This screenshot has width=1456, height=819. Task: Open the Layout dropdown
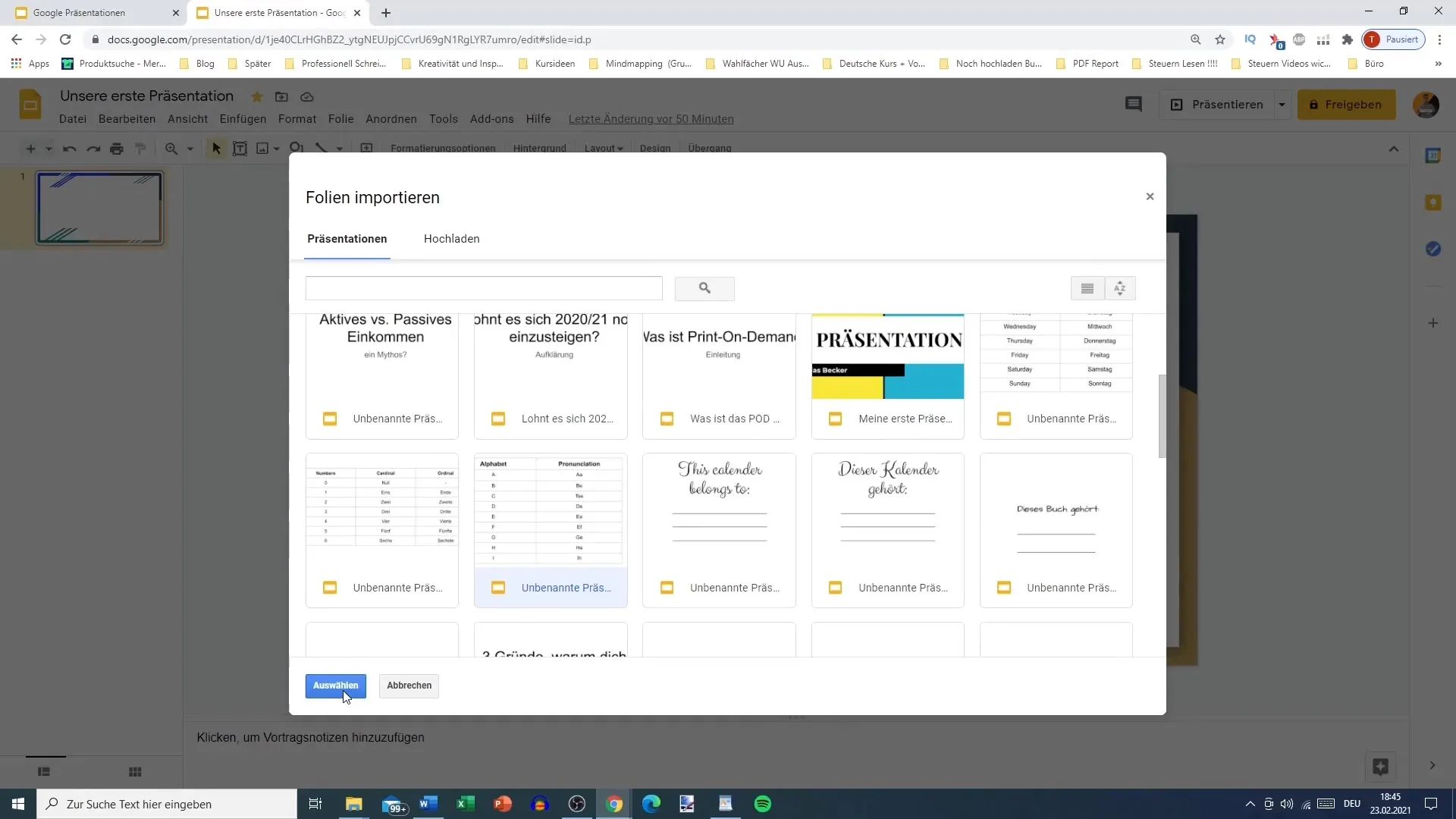coord(604,149)
